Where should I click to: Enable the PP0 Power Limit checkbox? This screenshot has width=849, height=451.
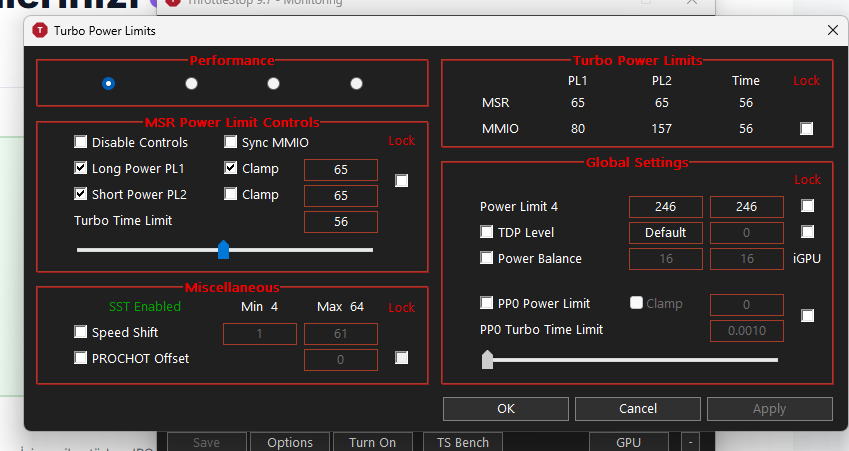point(487,303)
